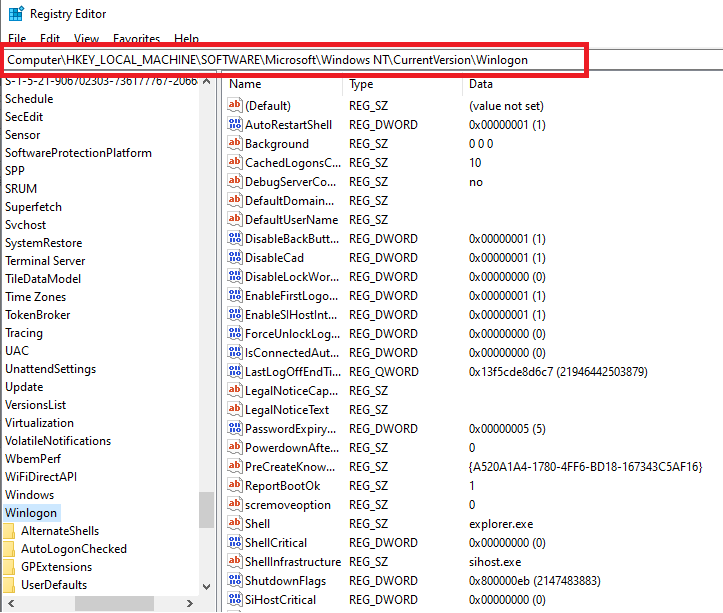Select the ShellInfrastructure value icon

(235, 562)
